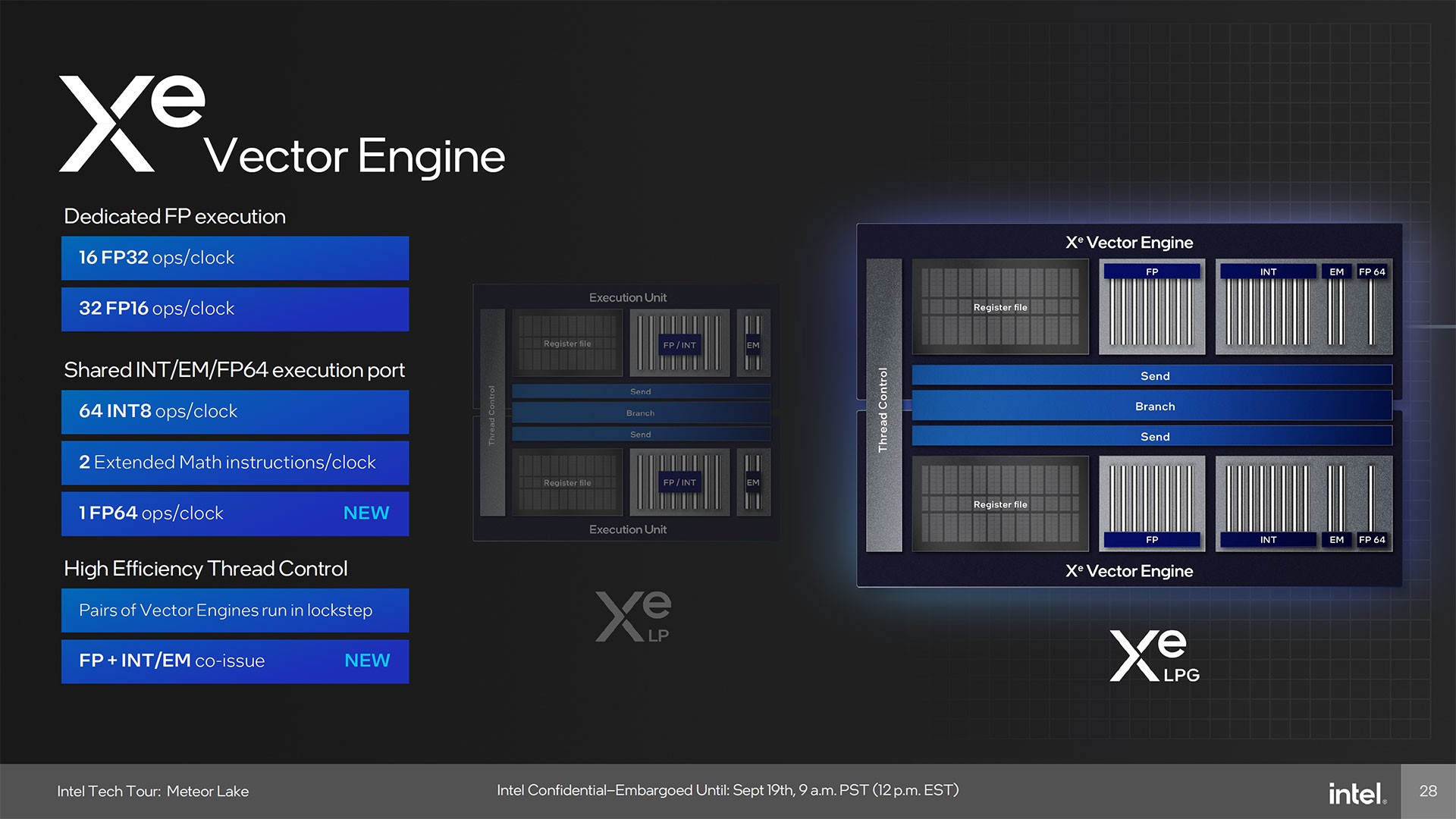Select the Register file block in Execution Unit

[567, 343]
